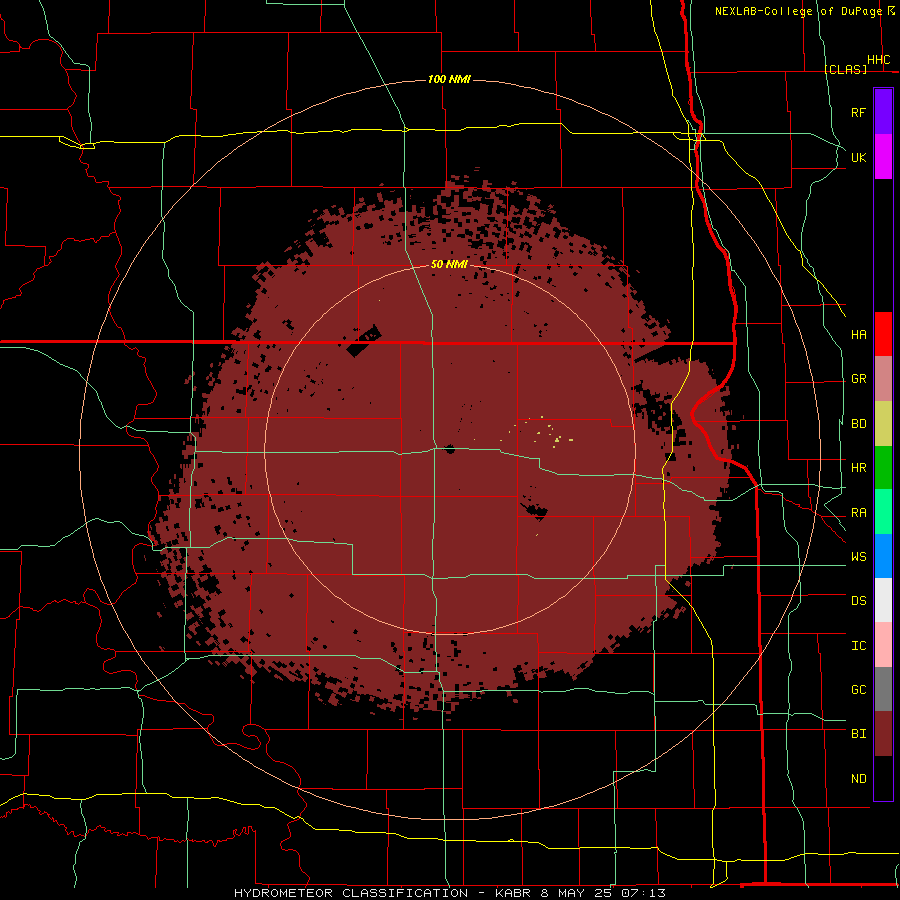Viewport: 900px width, 900px height.
Task: Click the 50 NMI range ring label
Action: [449, 264]
